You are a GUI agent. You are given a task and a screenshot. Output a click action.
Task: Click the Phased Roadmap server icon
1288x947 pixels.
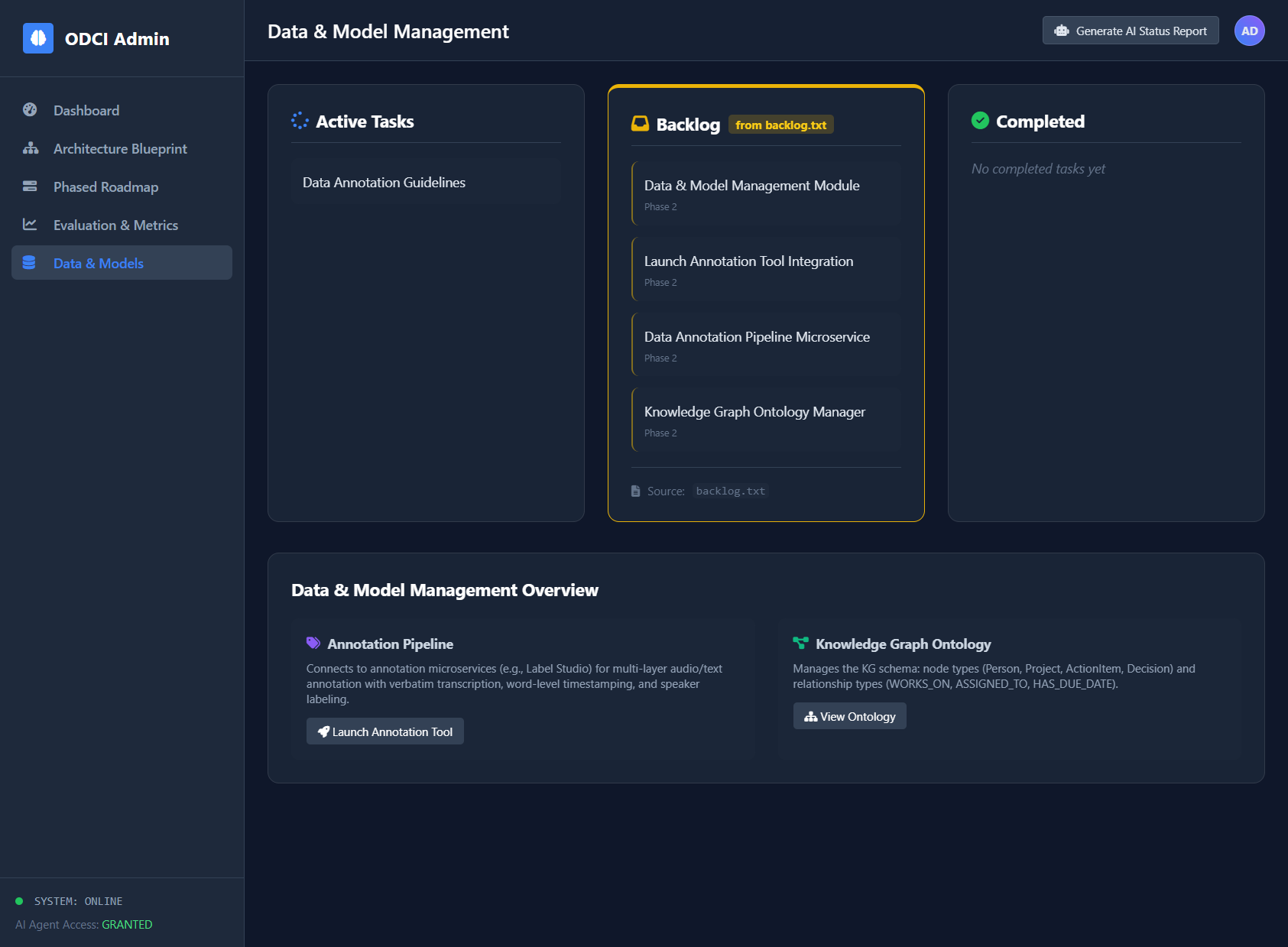tap(30, 186)
